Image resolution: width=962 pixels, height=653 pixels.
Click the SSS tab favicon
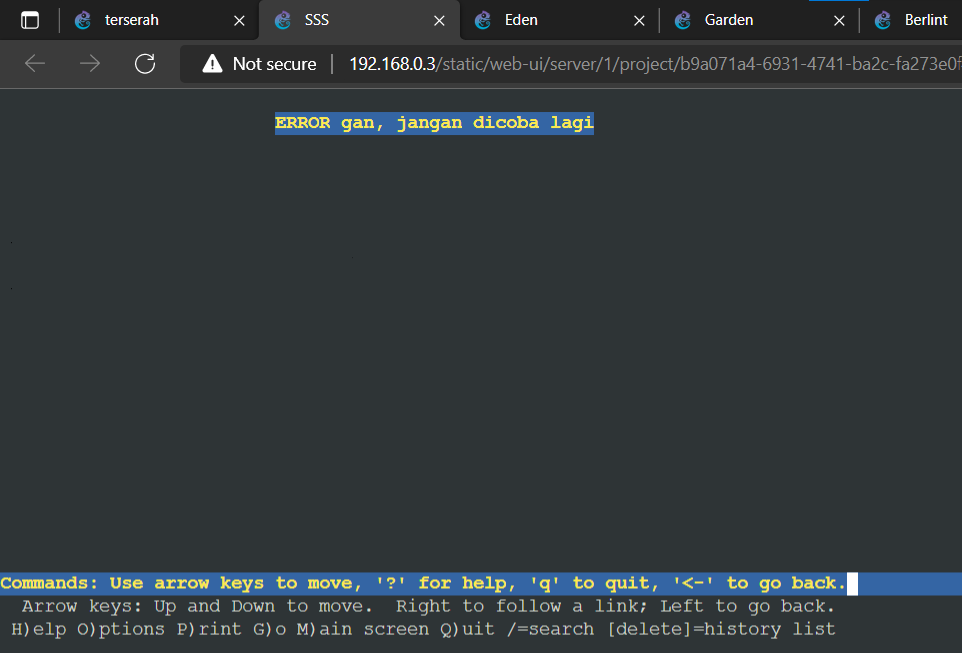pos(283,19)
